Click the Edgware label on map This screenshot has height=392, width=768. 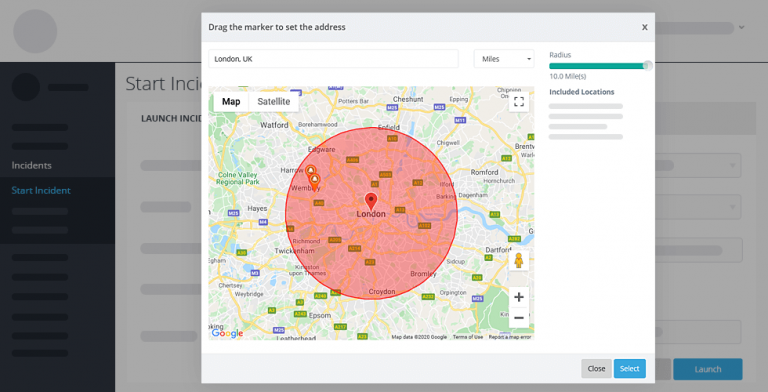[x=322, y=149]
